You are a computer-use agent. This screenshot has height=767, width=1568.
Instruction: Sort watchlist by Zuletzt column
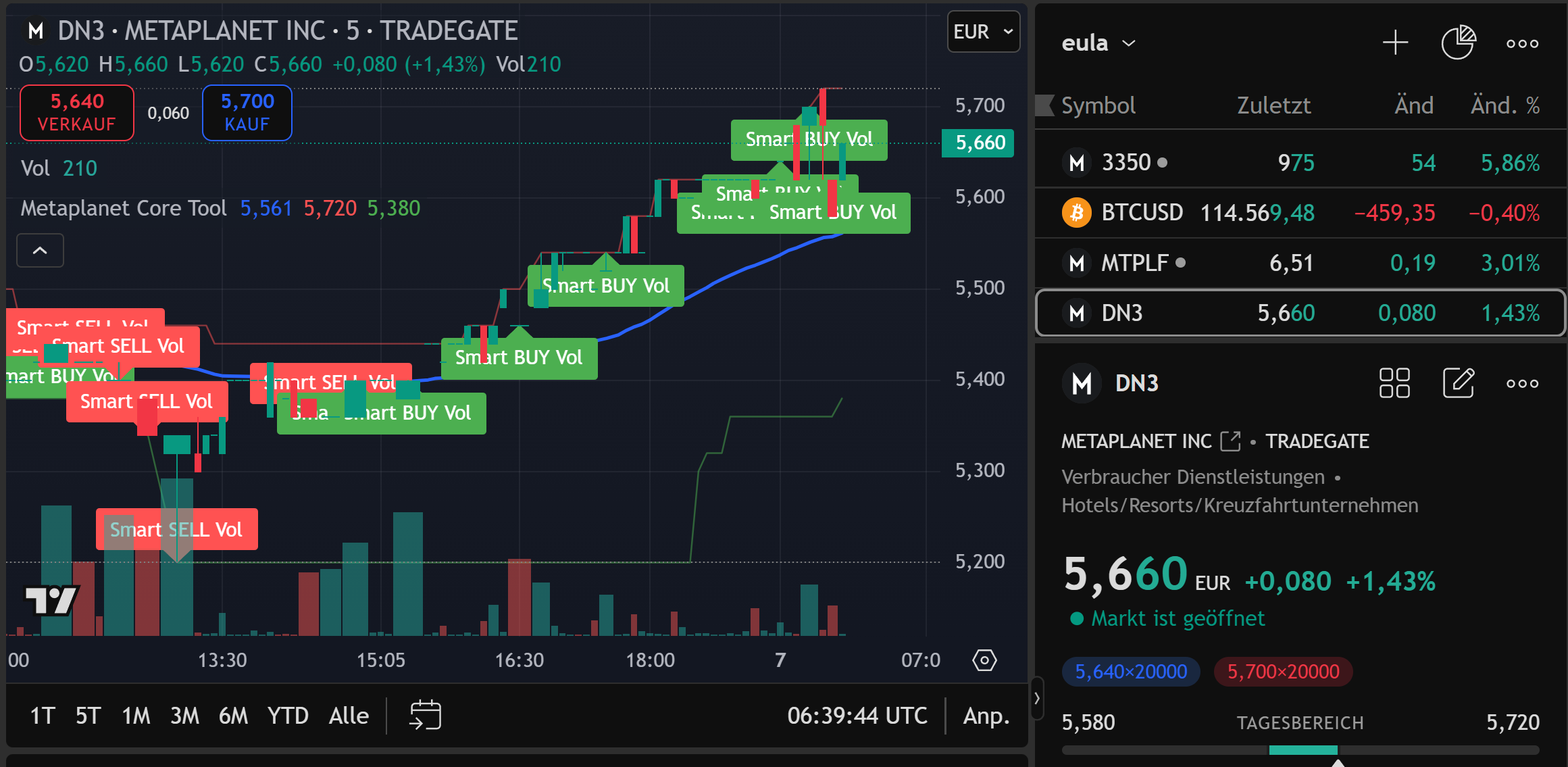tap(1273, 105)
